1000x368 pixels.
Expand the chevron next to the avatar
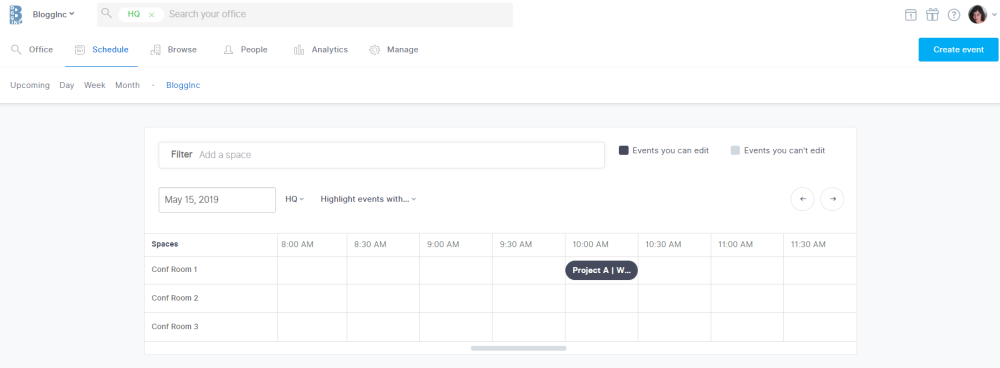point(994,15)
